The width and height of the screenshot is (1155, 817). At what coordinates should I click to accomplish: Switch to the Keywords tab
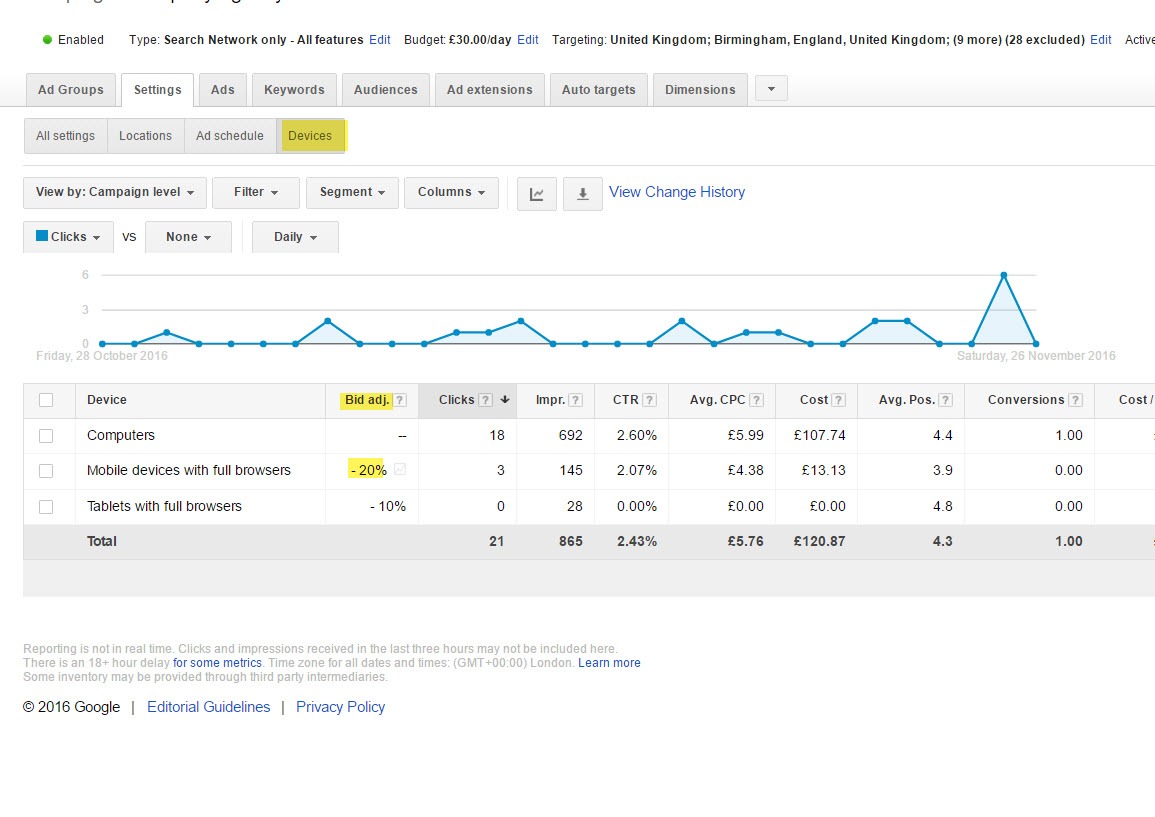click(294, 90)
